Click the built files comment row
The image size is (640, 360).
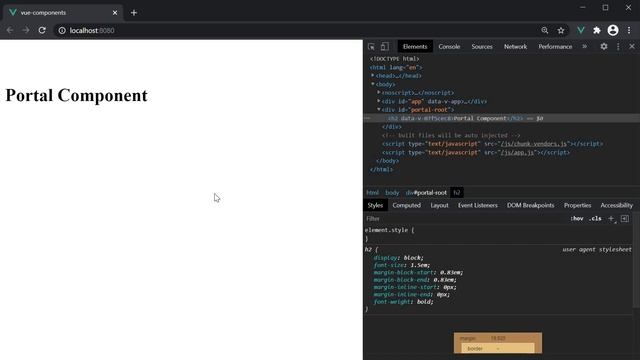click(451, 136)
